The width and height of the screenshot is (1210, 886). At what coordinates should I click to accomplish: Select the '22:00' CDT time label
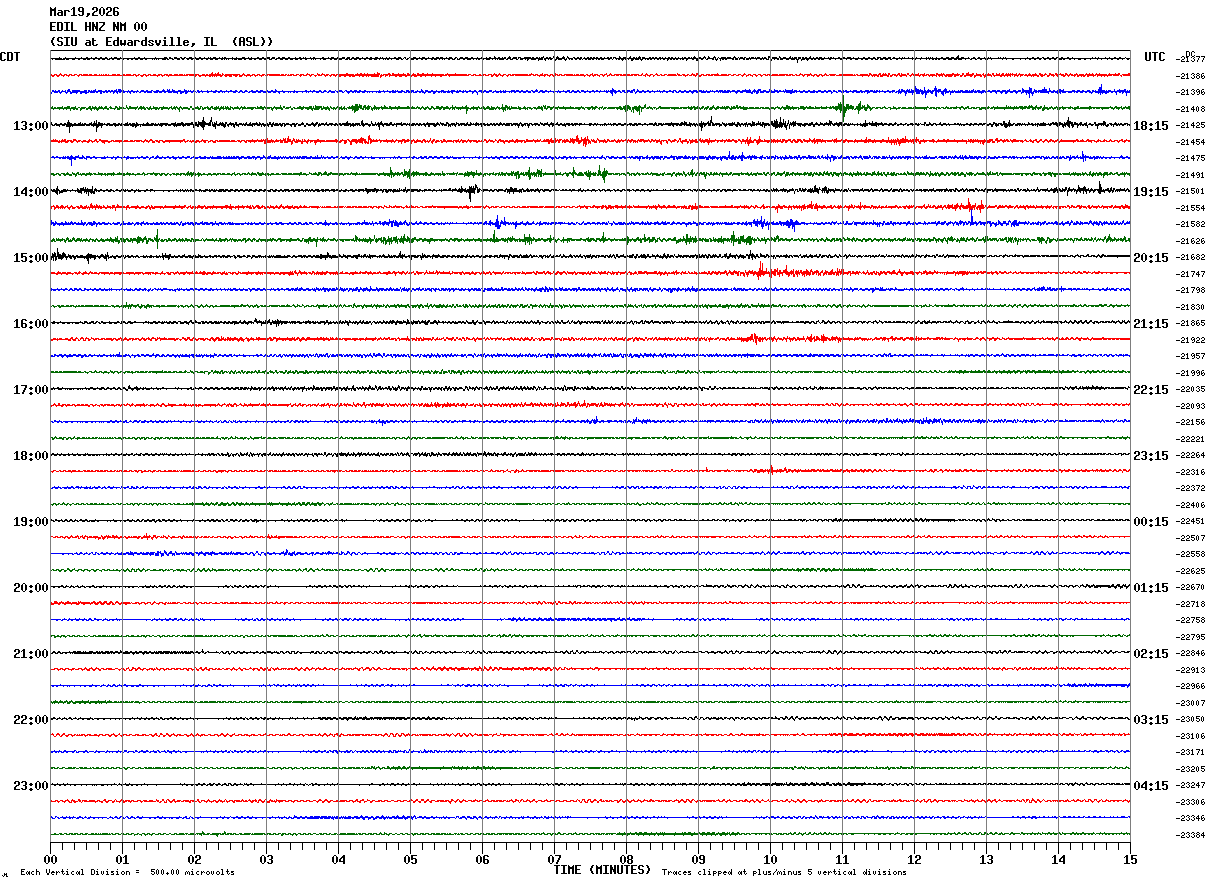[30, 720]
